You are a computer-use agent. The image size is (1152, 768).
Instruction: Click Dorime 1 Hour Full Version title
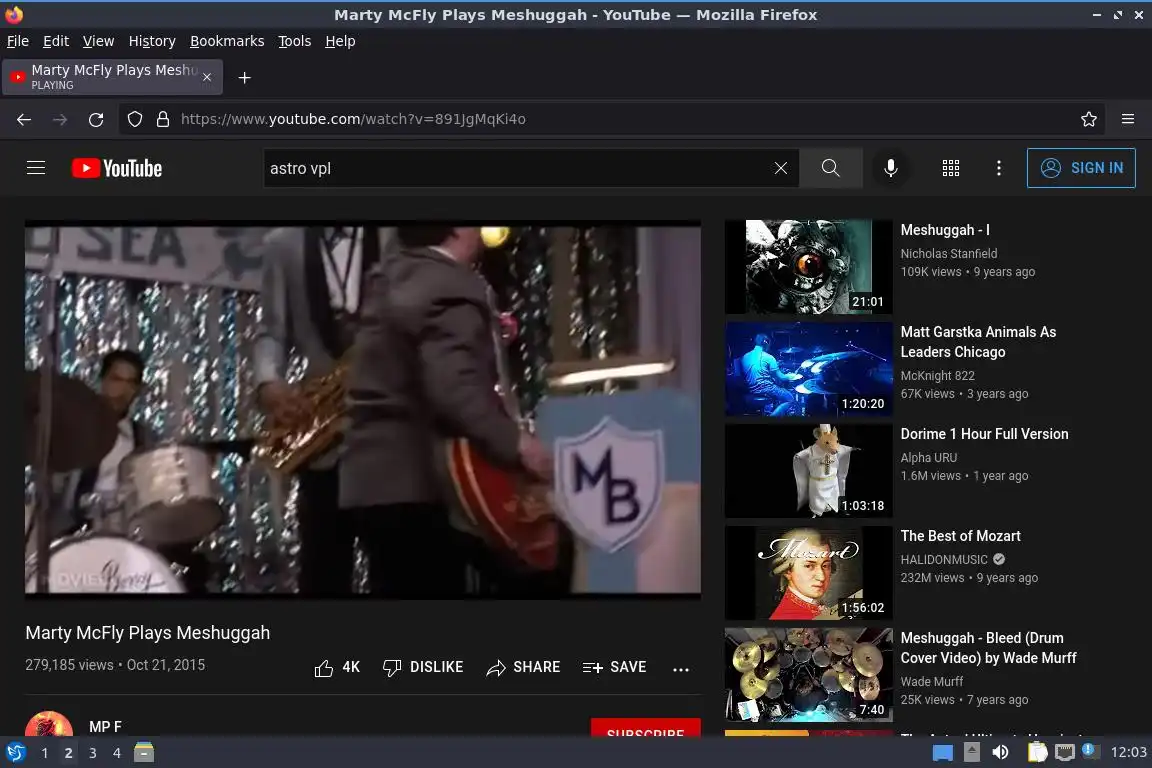pos(984,434)
